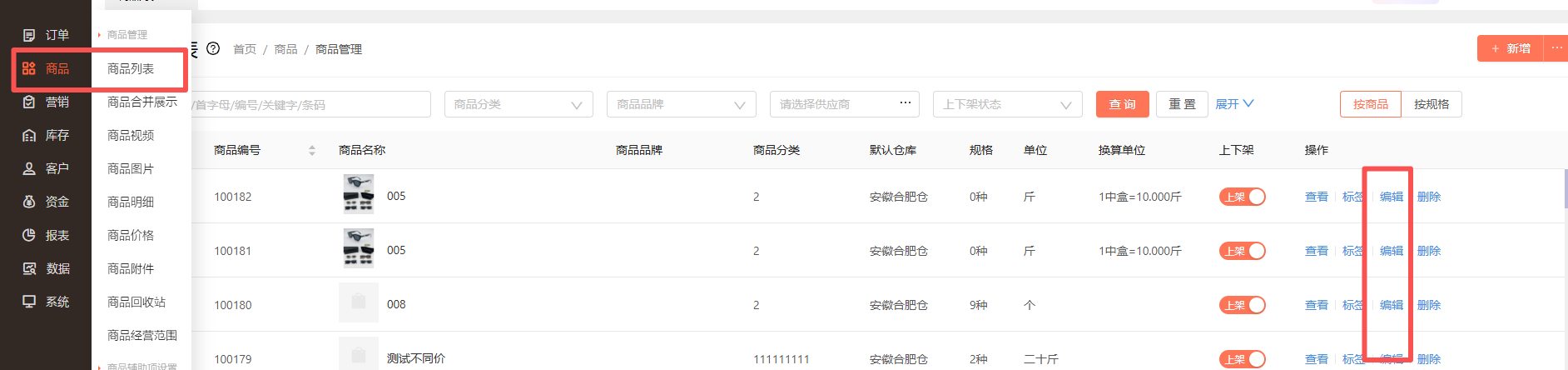This screenshot has width=1568, height=370.
Task: Click 删除 for product 100182
Action: [x=1429, y=197]
